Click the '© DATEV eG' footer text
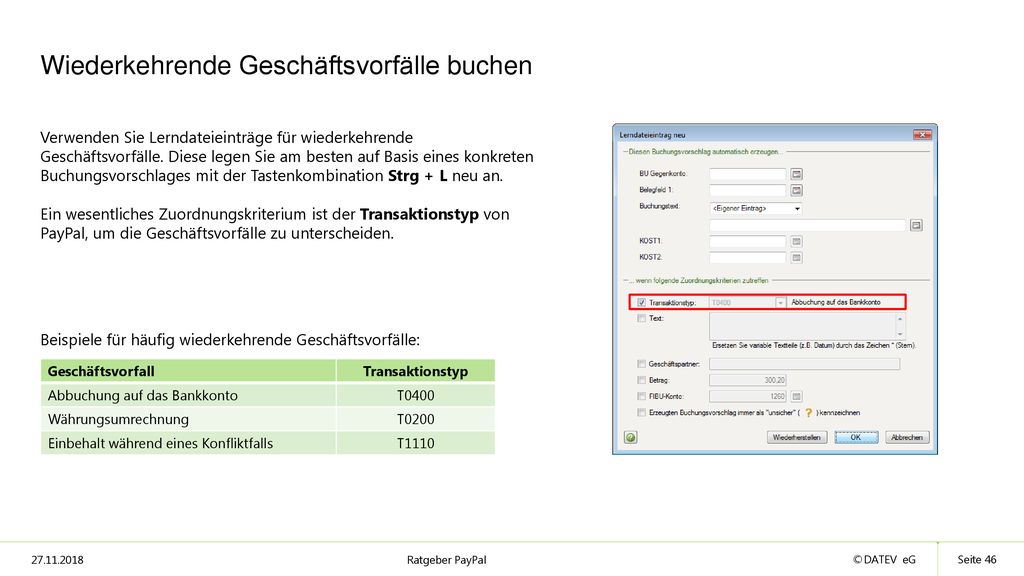Image resolution: width=1024 pixels, height=576 pixels. 884,560
